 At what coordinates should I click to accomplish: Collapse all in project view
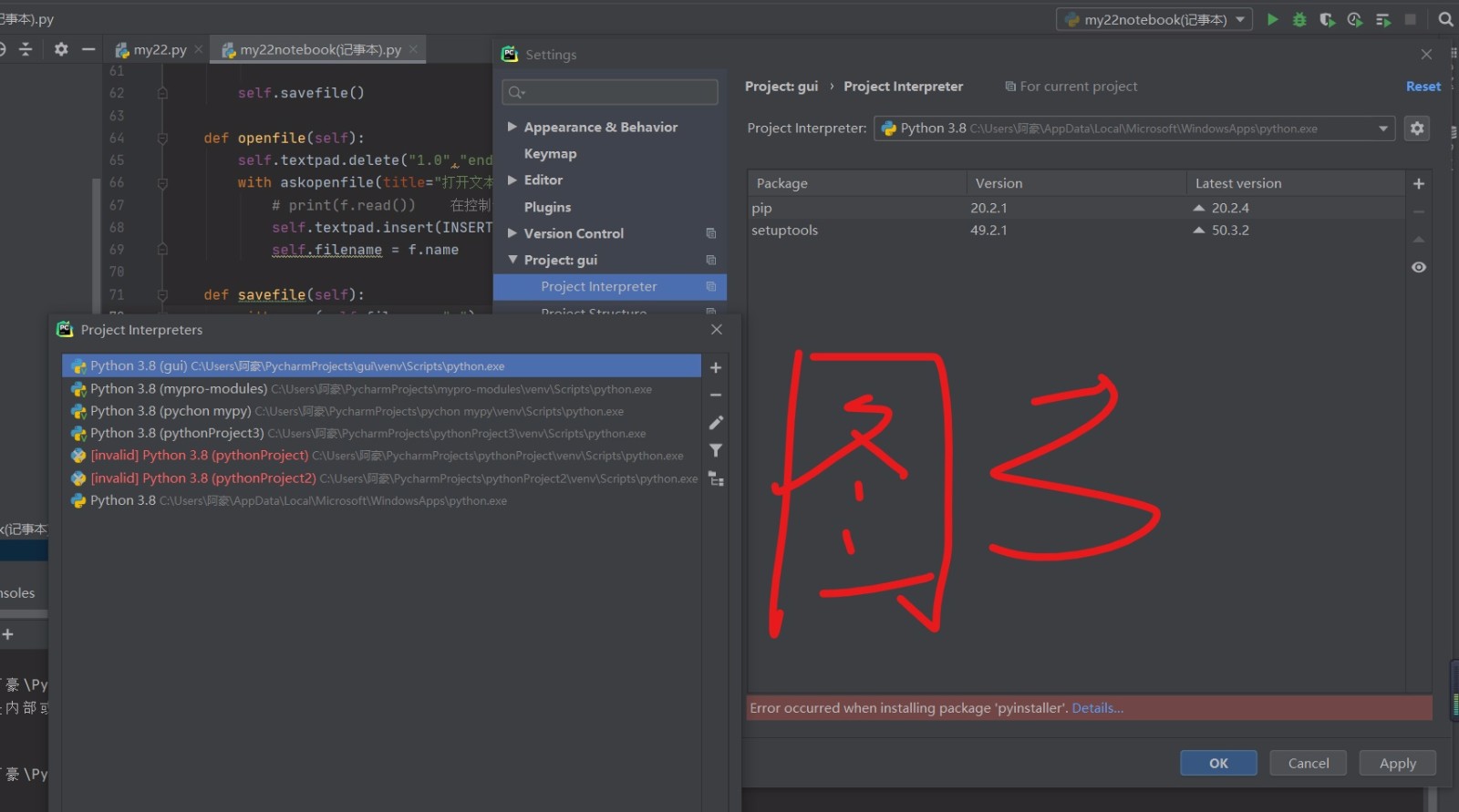26,49
